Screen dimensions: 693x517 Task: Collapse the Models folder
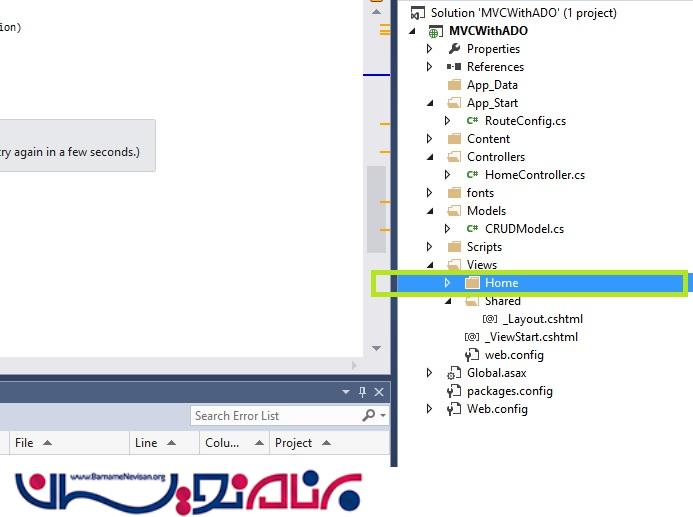(430, 211)
